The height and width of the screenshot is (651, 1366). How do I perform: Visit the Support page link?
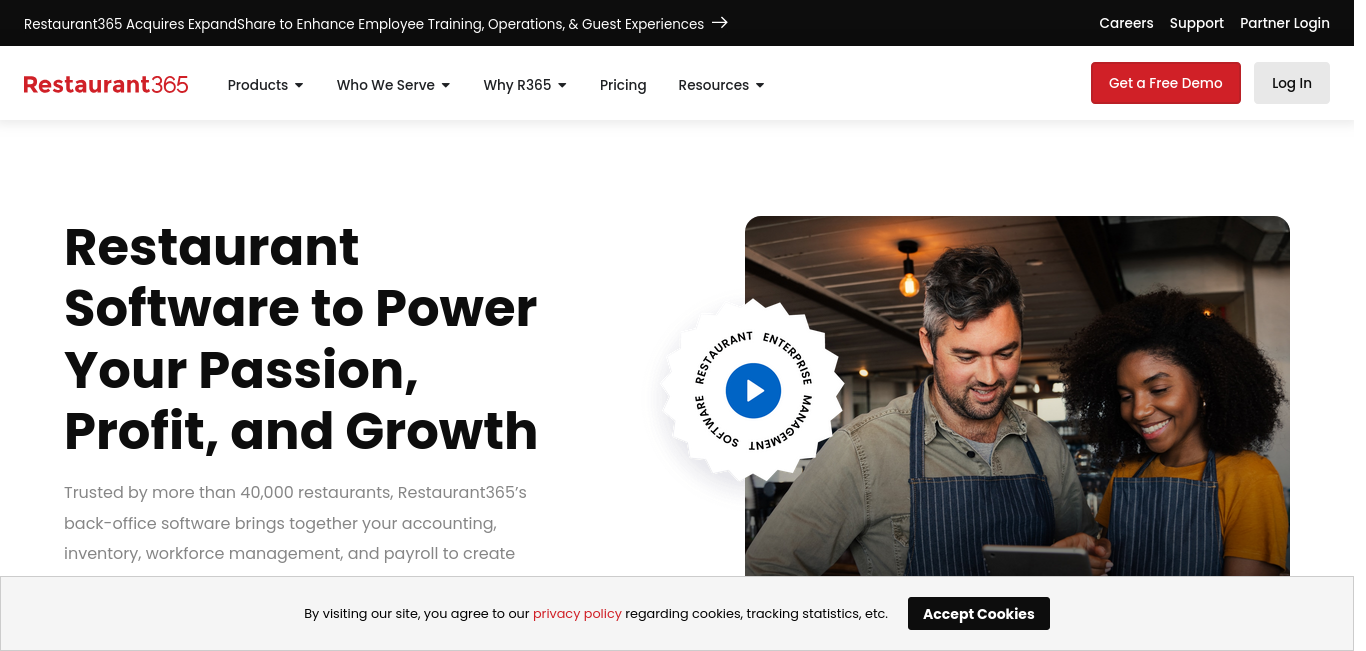coord(1197,23)
